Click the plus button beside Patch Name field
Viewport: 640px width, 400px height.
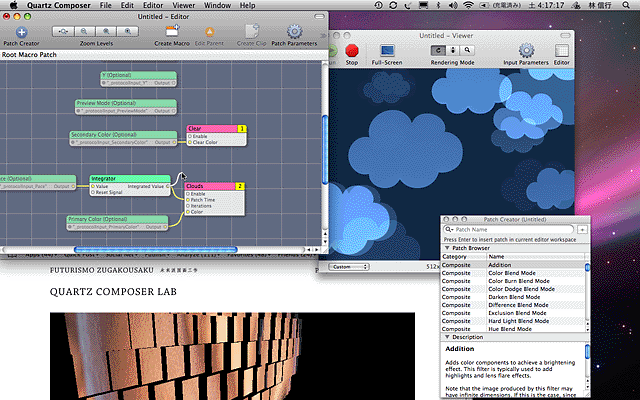[582, 230]
